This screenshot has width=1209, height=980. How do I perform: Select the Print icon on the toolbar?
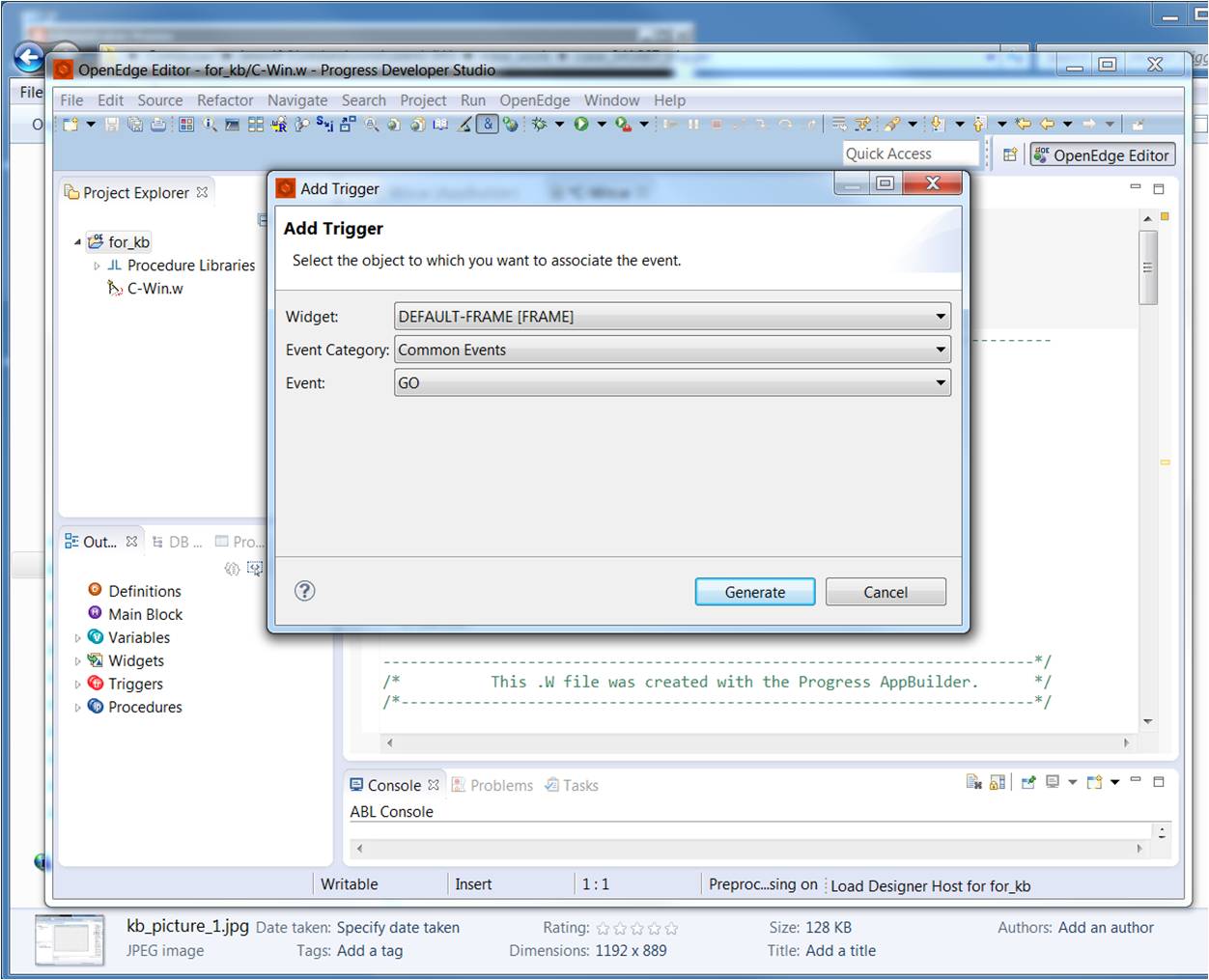[155, 124]
